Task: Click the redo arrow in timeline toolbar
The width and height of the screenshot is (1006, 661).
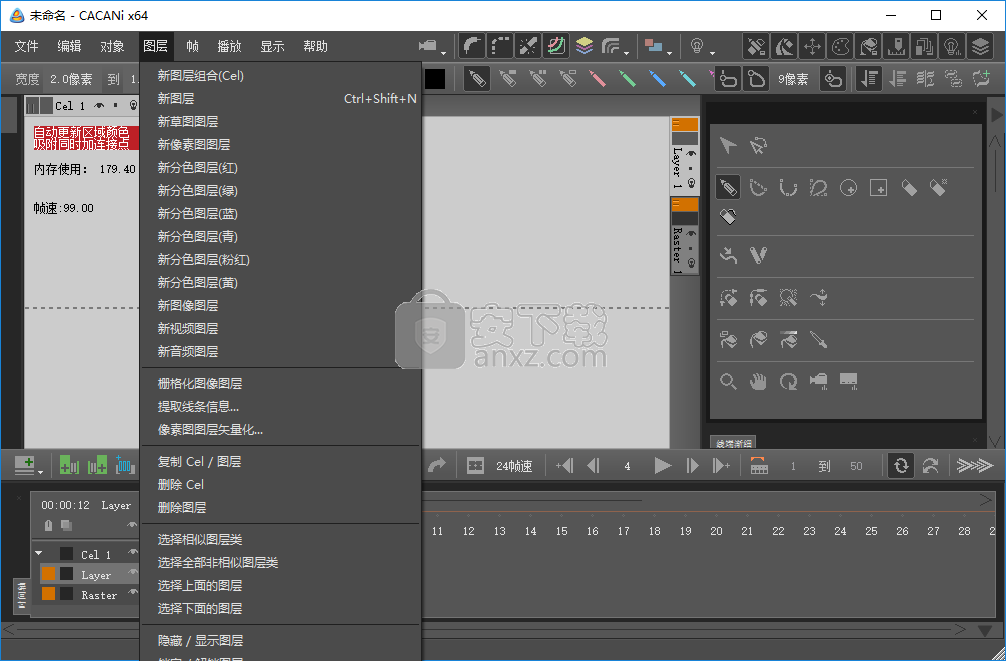Action: point(437,466)
